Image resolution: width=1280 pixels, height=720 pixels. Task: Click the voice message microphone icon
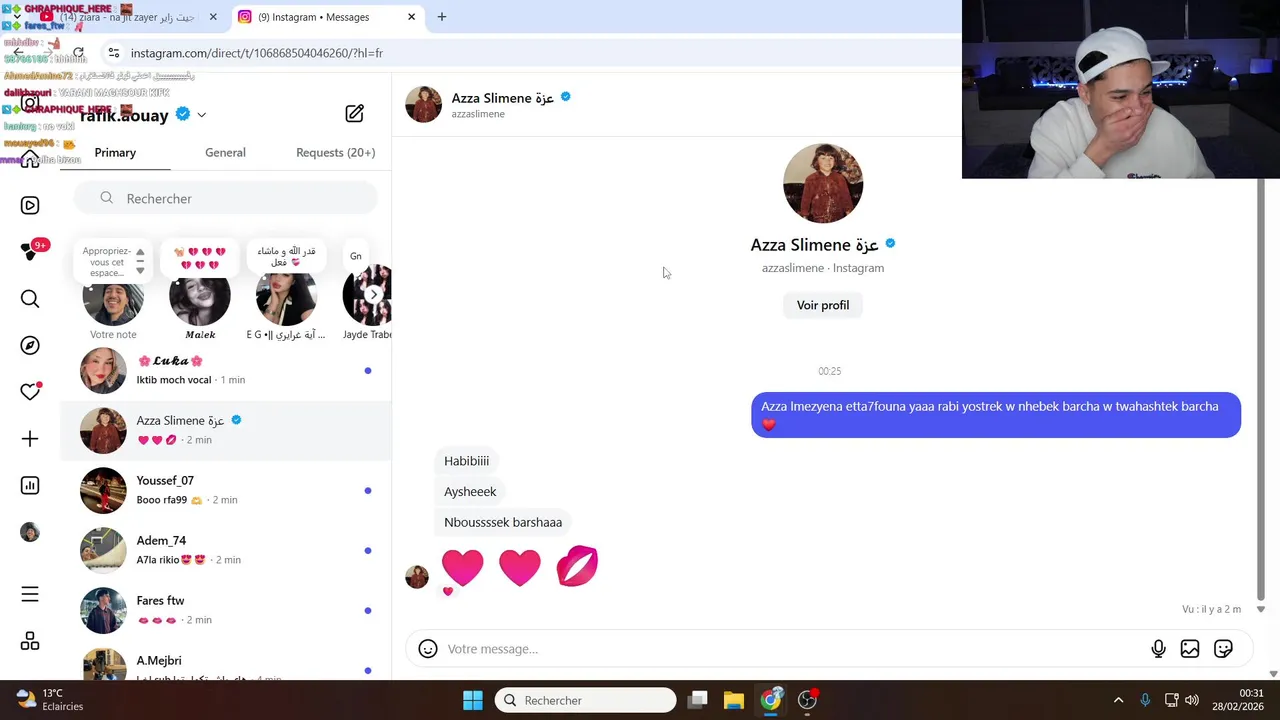coord(1158,649)
